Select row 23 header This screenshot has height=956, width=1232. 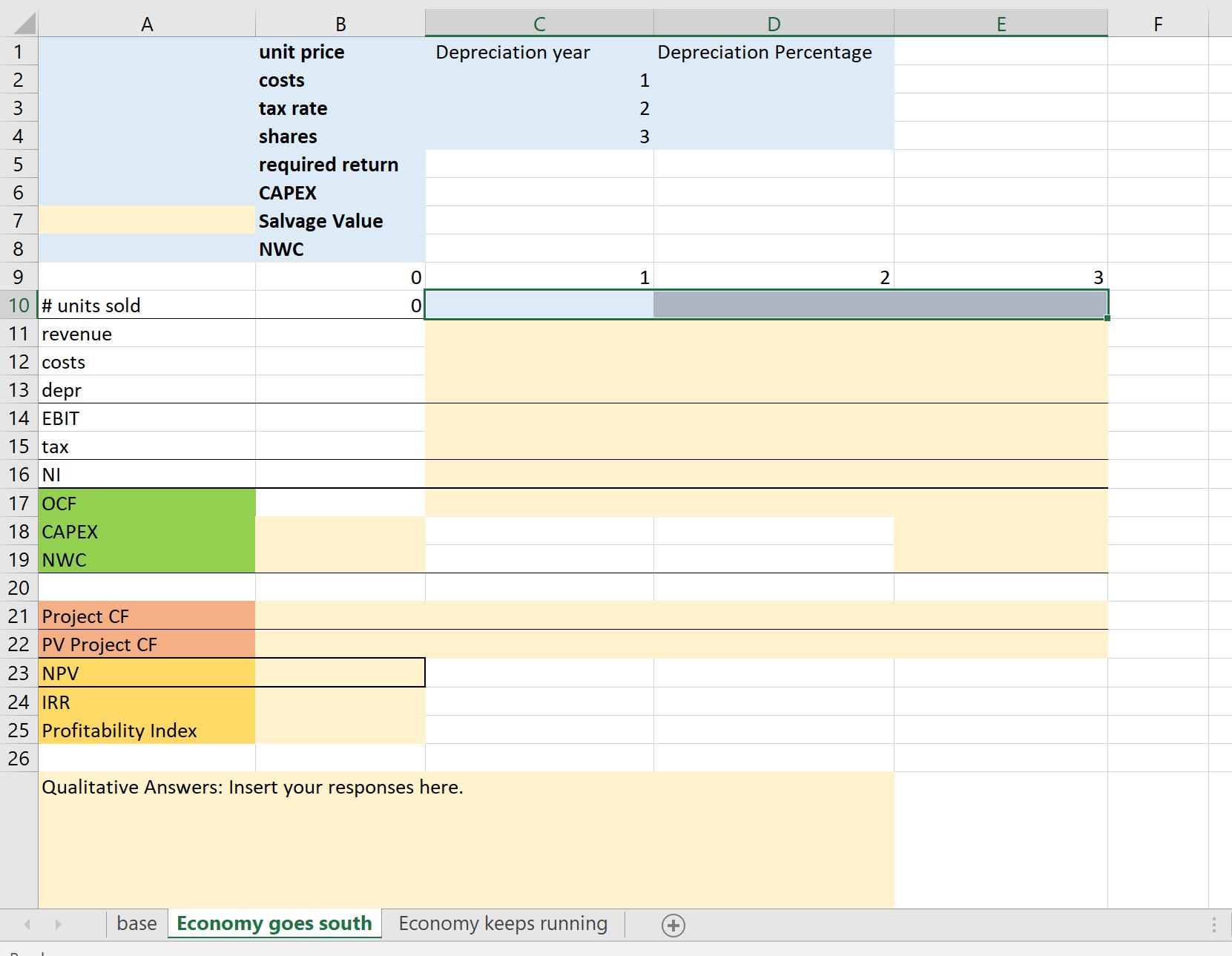[x=19, y=673]
